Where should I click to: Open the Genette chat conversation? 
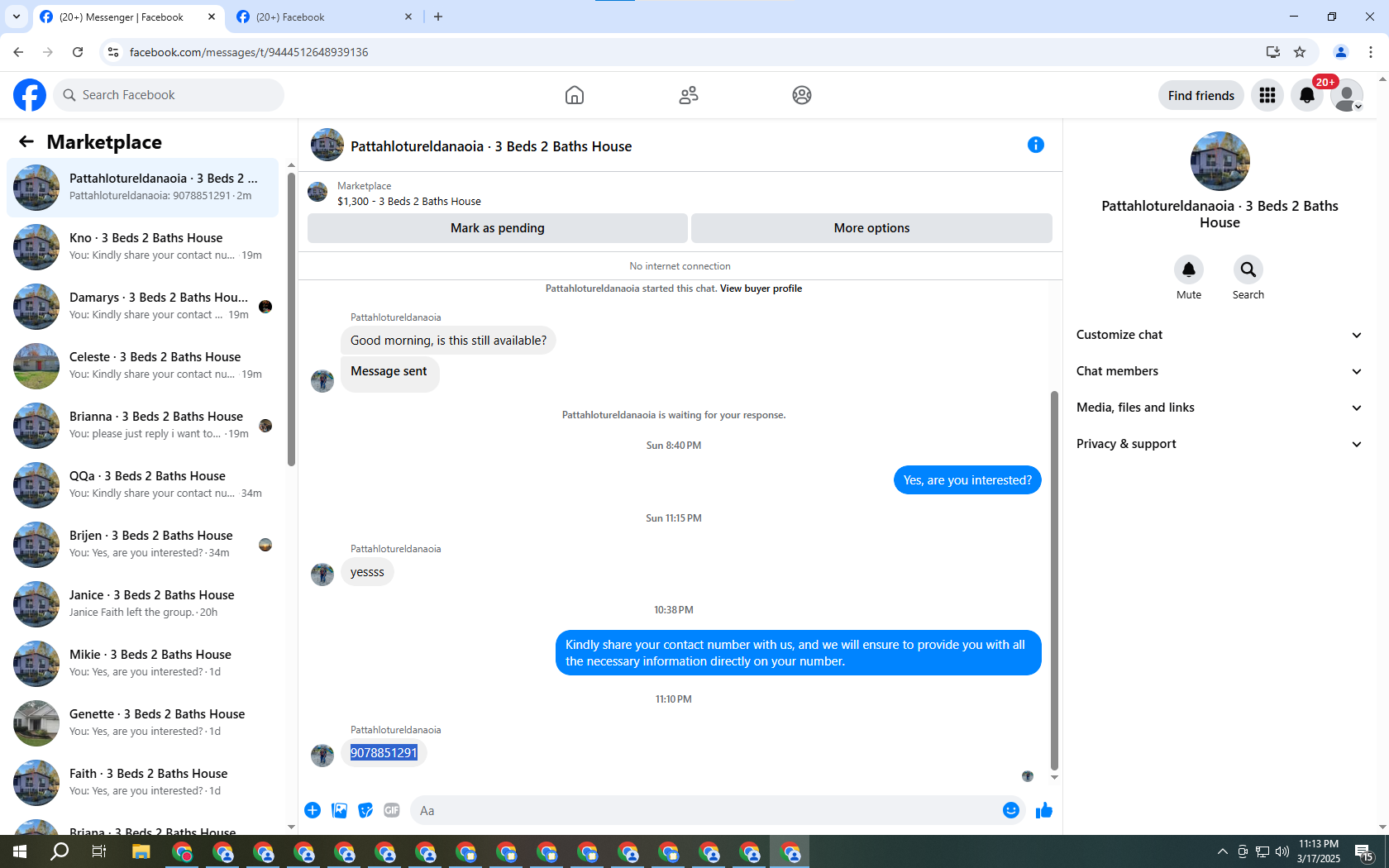143,723
